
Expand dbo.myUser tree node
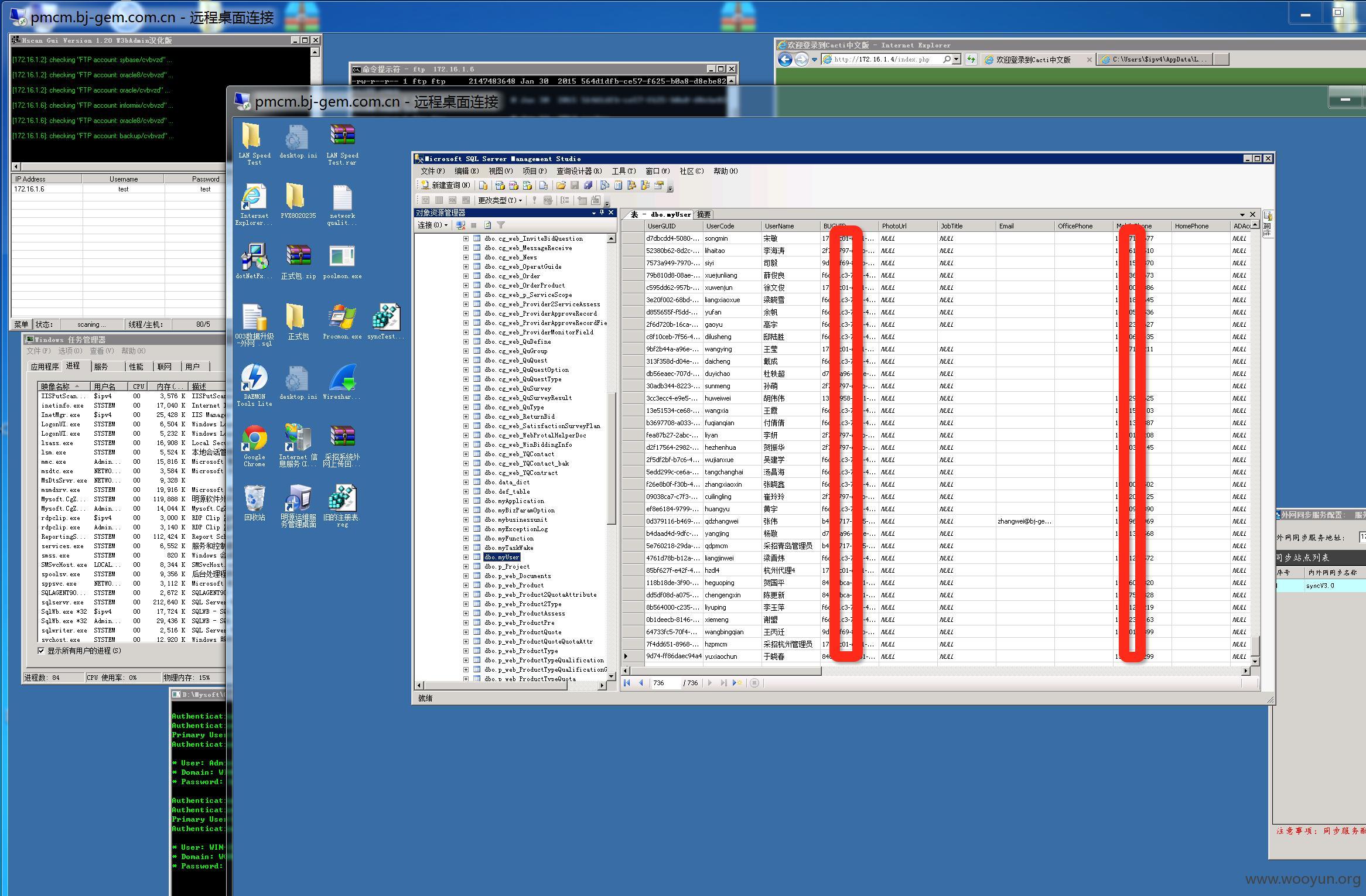466,557
